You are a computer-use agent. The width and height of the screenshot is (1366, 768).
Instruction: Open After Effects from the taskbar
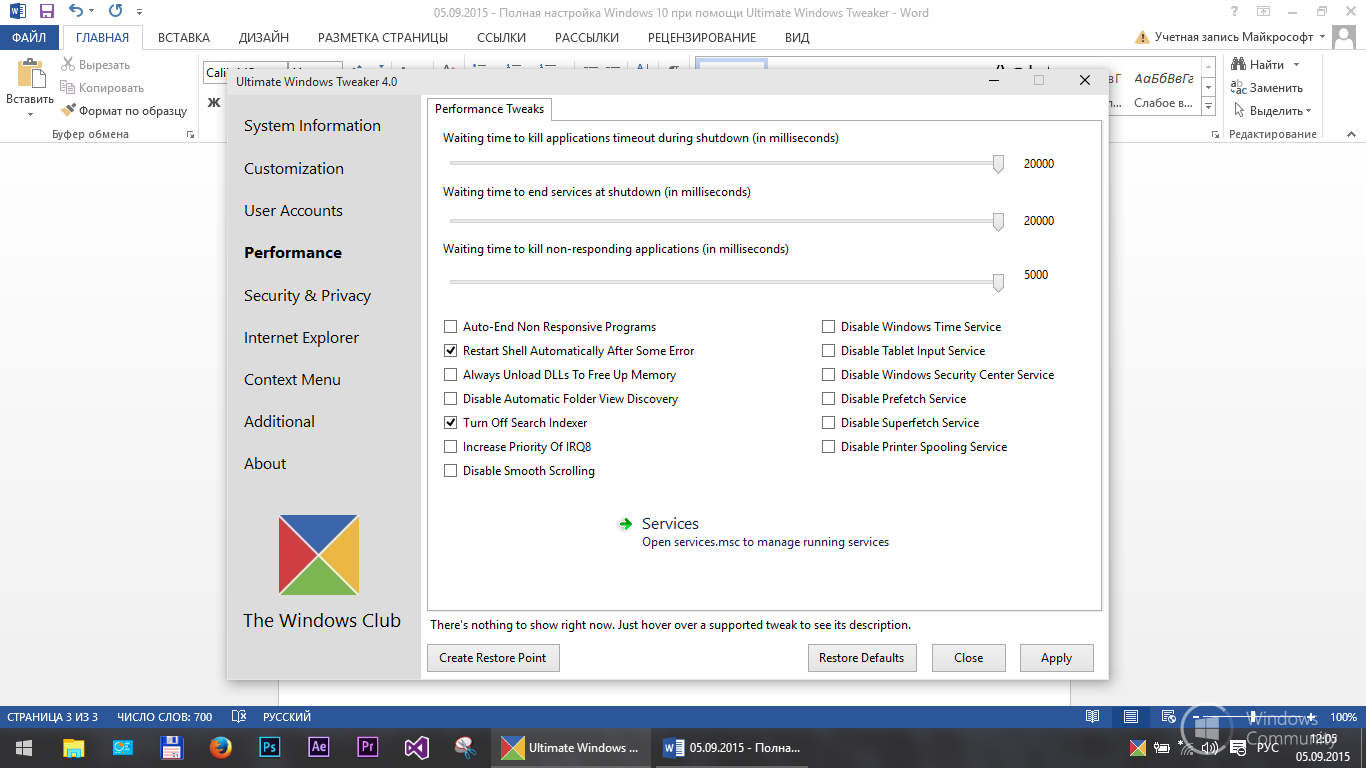[318, 747]
